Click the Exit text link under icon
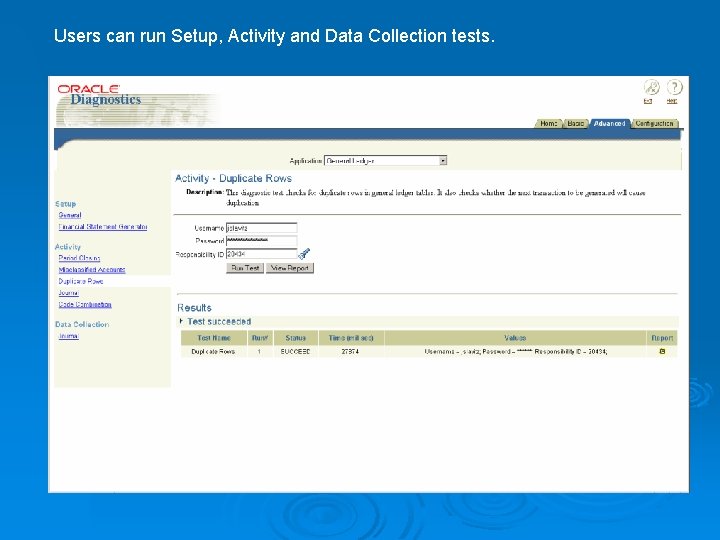This screenshot has height=540, width=720. [x=648, y=101]
